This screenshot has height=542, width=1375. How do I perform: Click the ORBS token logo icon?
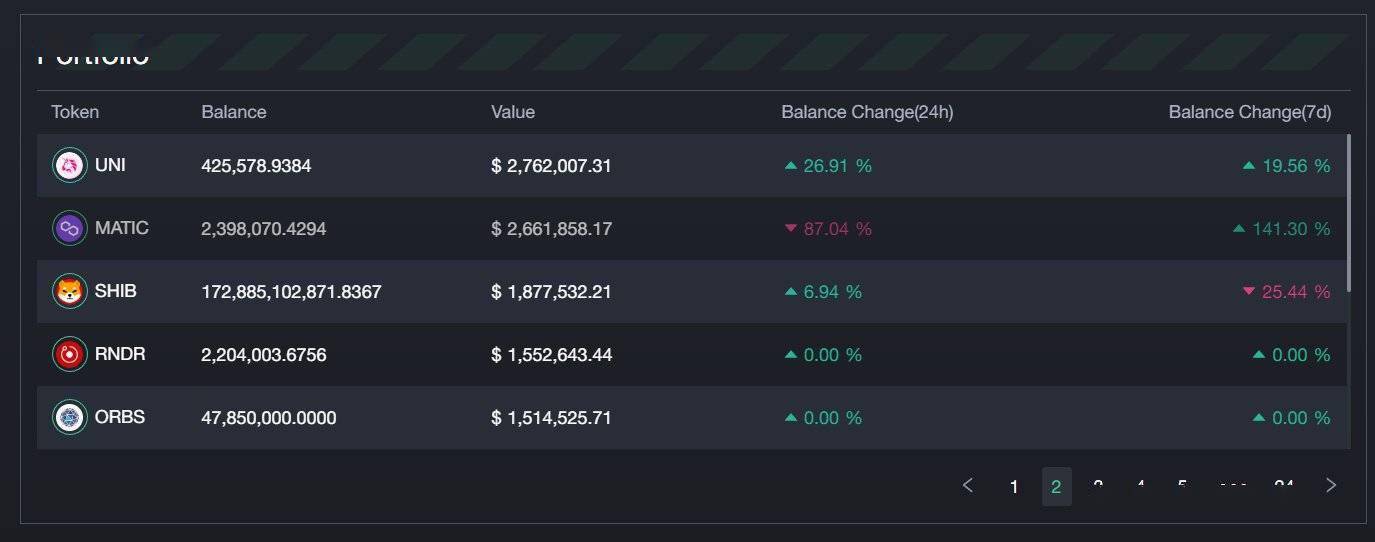click(70, 418)
